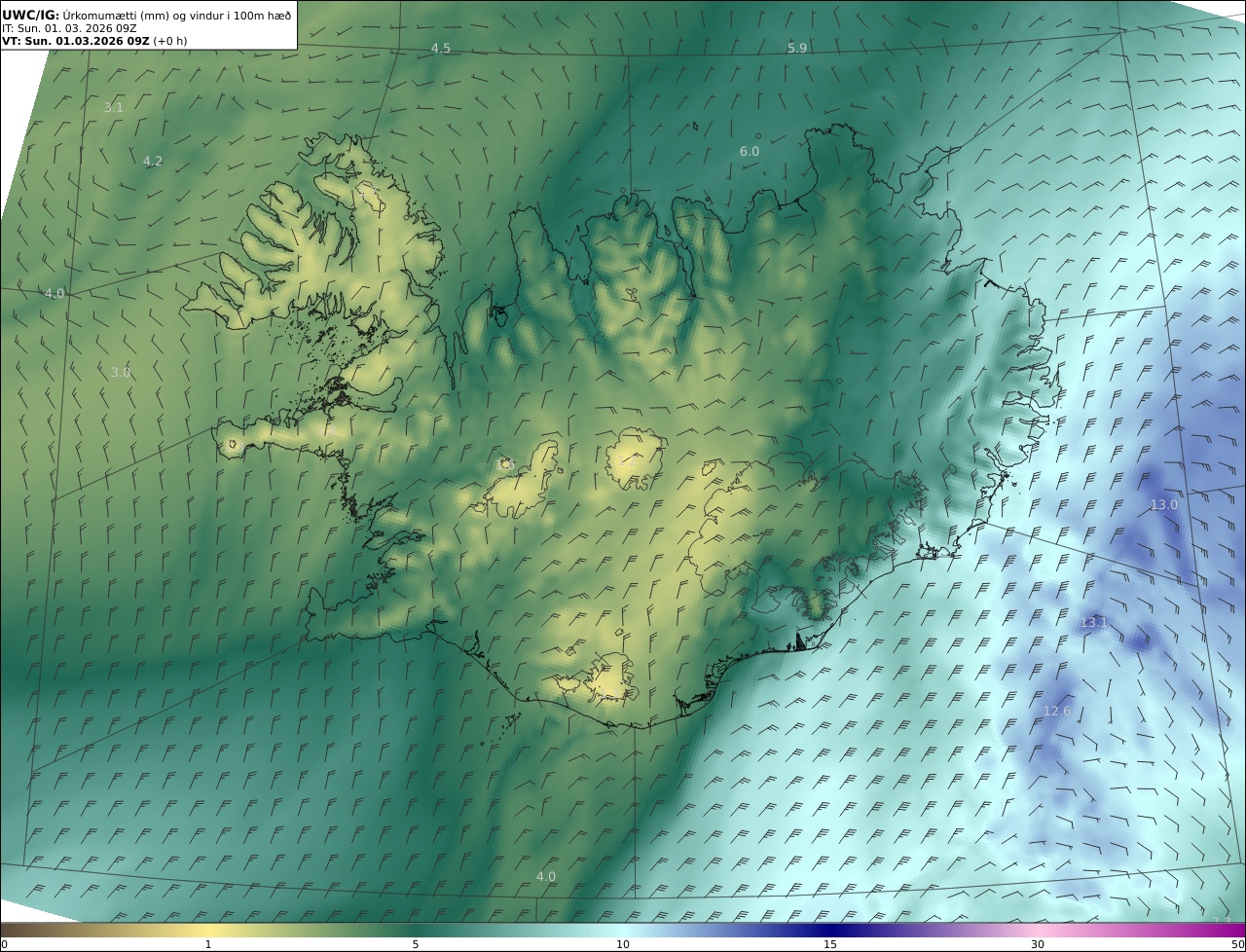Click the 12.6 value label on the map

pyautogui.click(x=1057, y=712)
